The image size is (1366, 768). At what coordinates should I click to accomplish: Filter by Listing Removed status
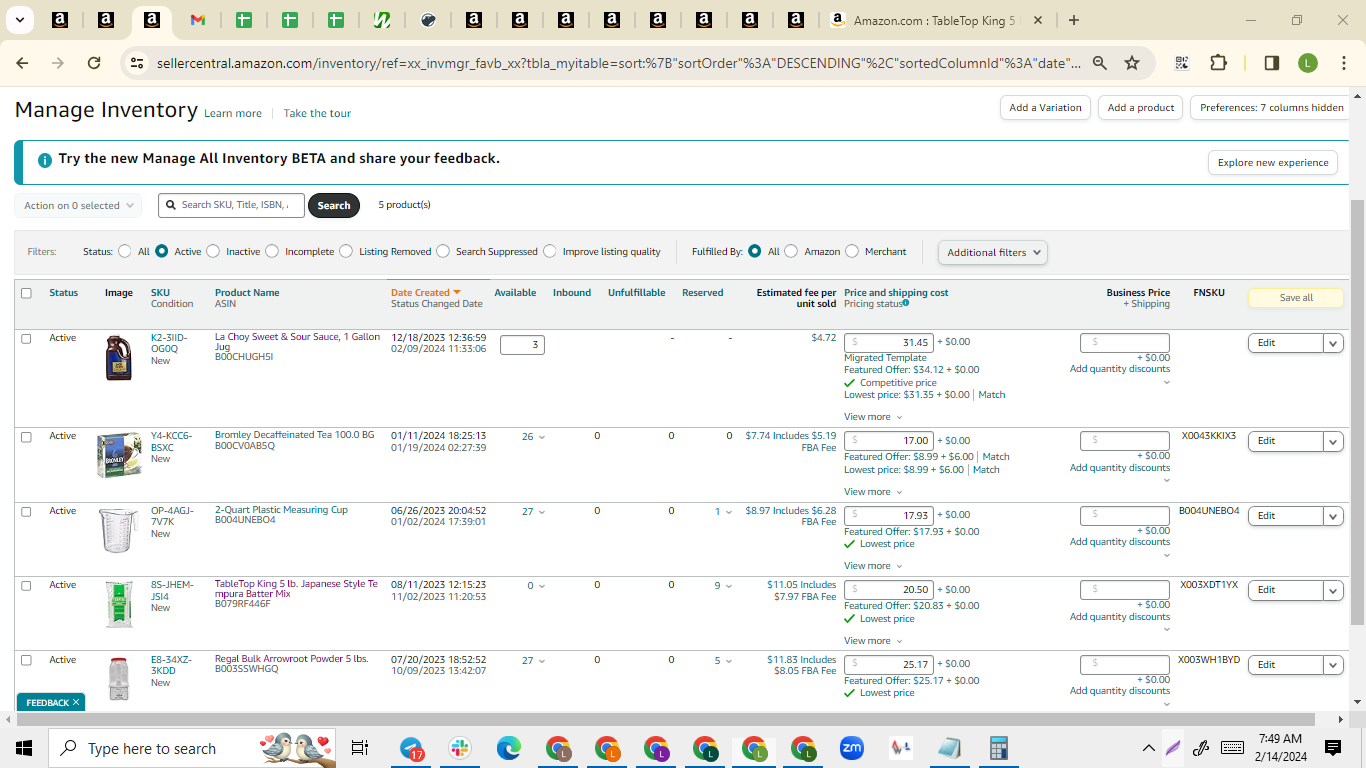pos(346,252)
